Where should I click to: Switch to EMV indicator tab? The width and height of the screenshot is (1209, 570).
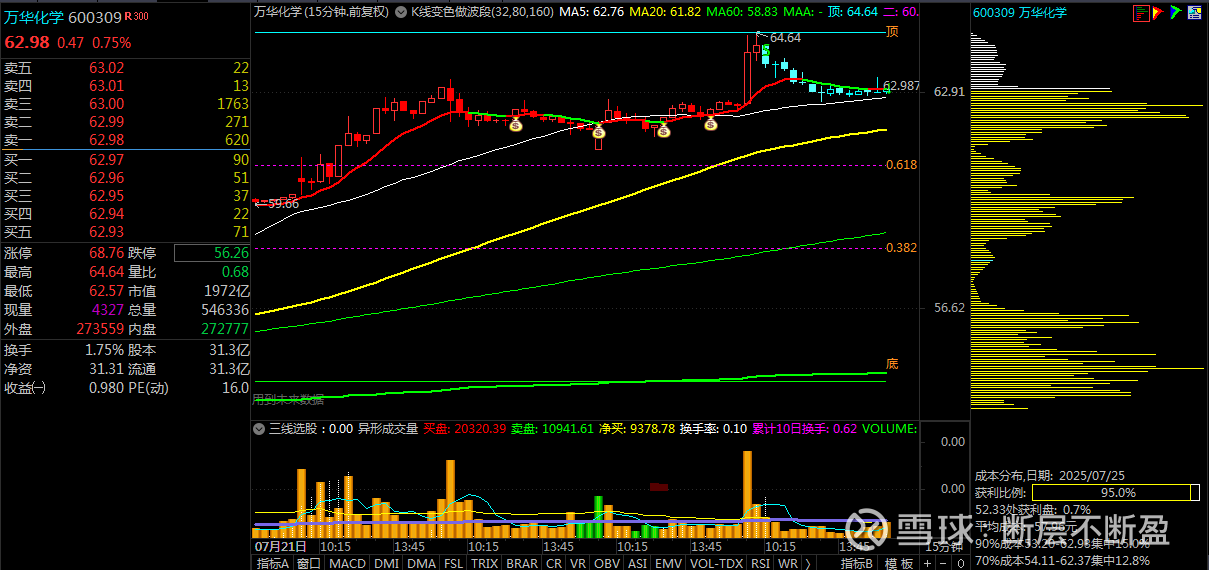668,563
